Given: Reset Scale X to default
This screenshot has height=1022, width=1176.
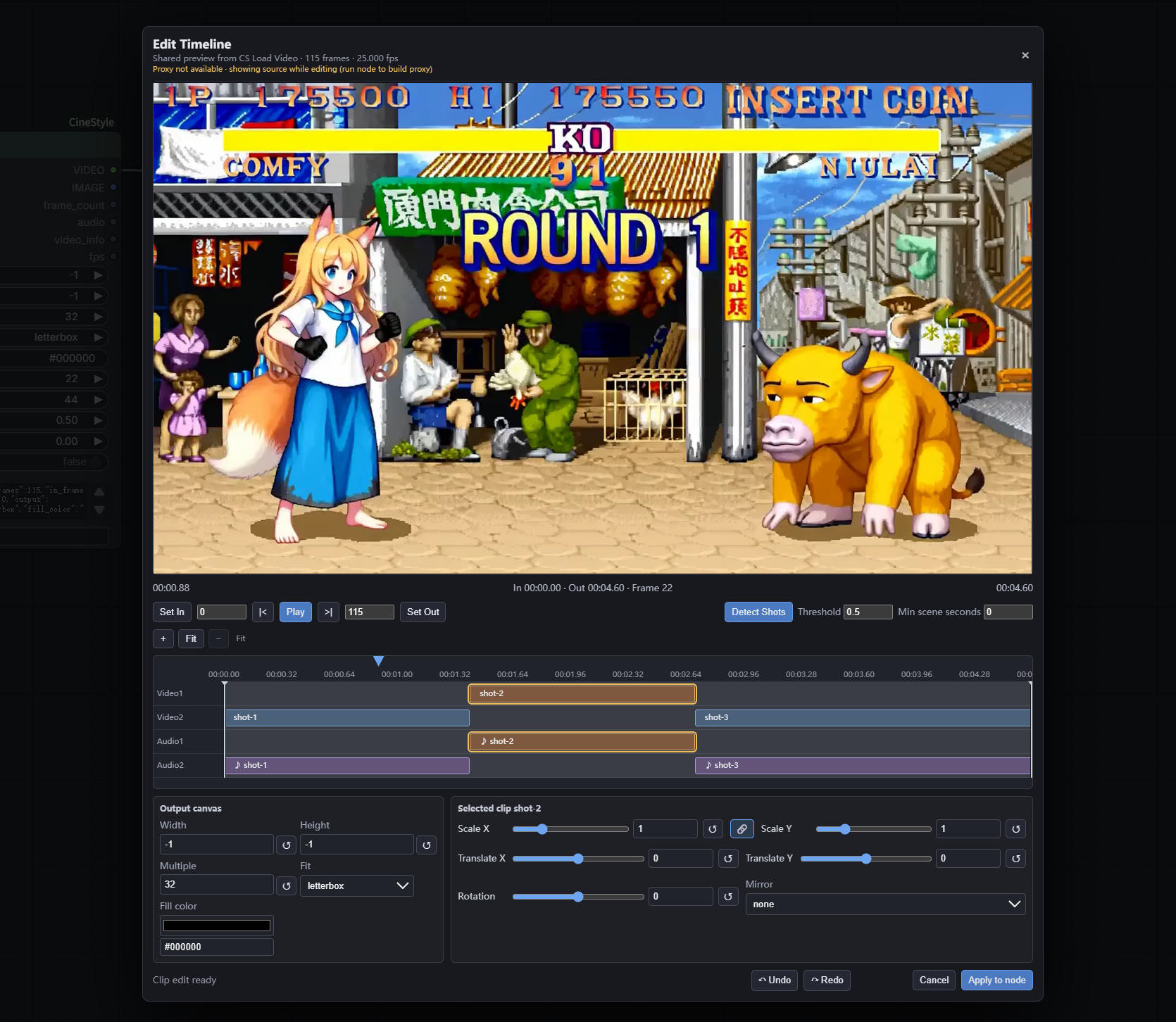Looking at the screenshot, I should (x=712, y=829).
